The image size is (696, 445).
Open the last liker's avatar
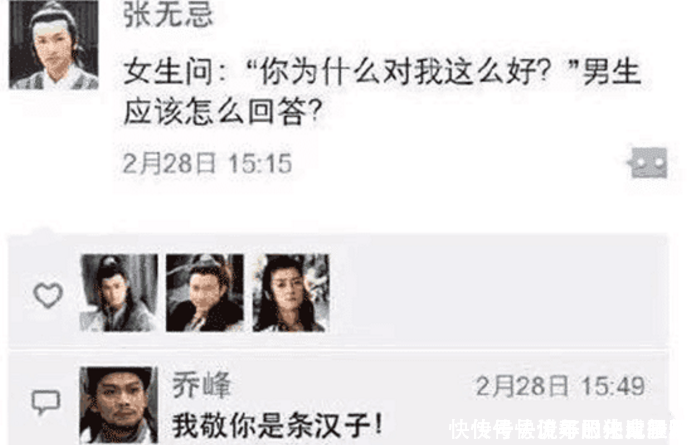coord(291,293)
